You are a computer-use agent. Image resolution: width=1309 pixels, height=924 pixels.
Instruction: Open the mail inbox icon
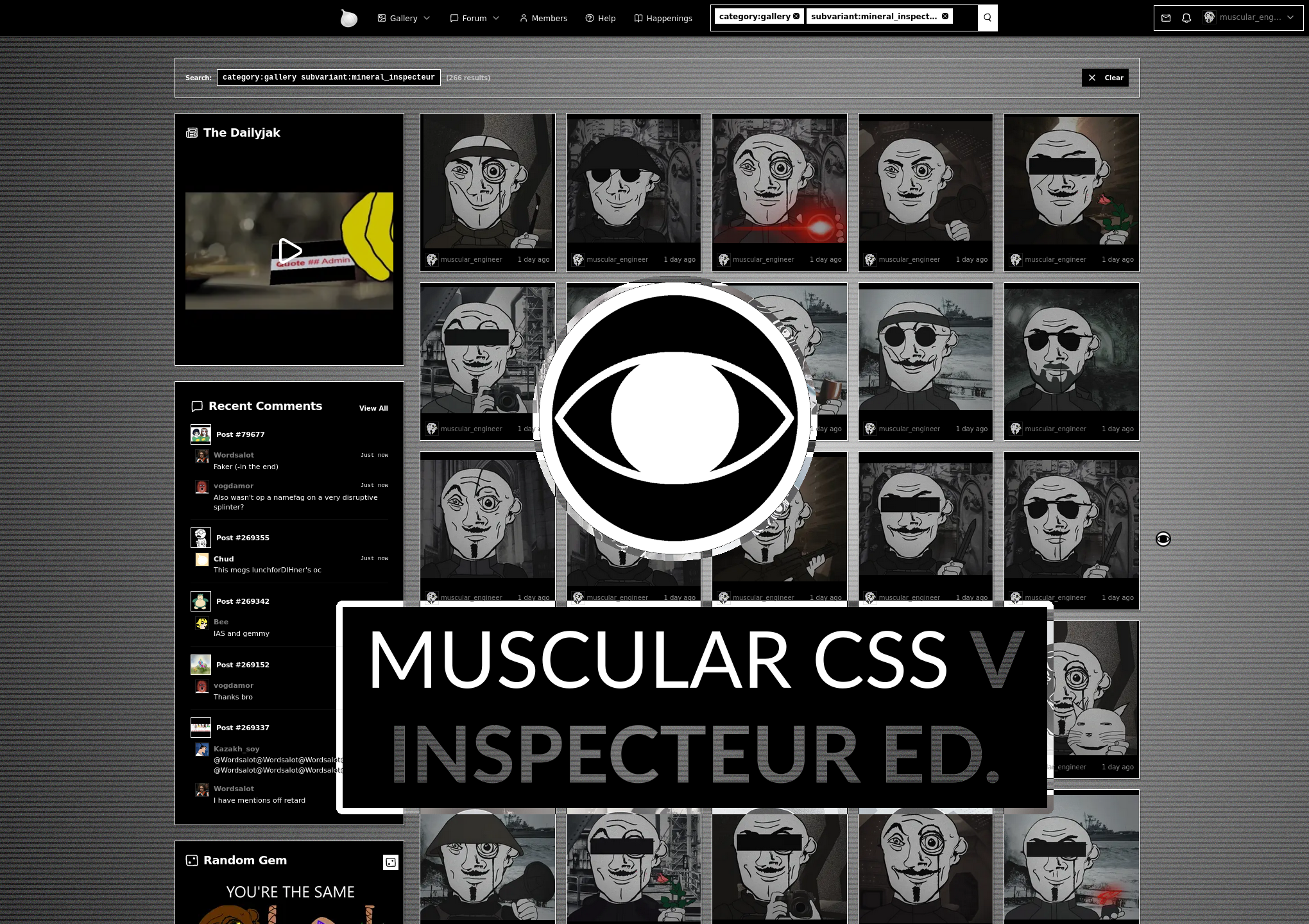1166,18
